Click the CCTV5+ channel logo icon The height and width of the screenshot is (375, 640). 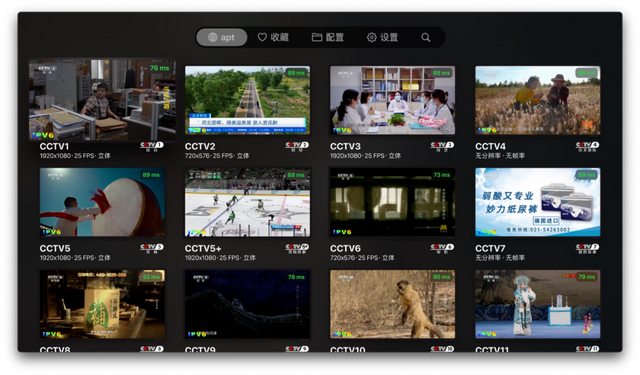(x=297, y=249)
